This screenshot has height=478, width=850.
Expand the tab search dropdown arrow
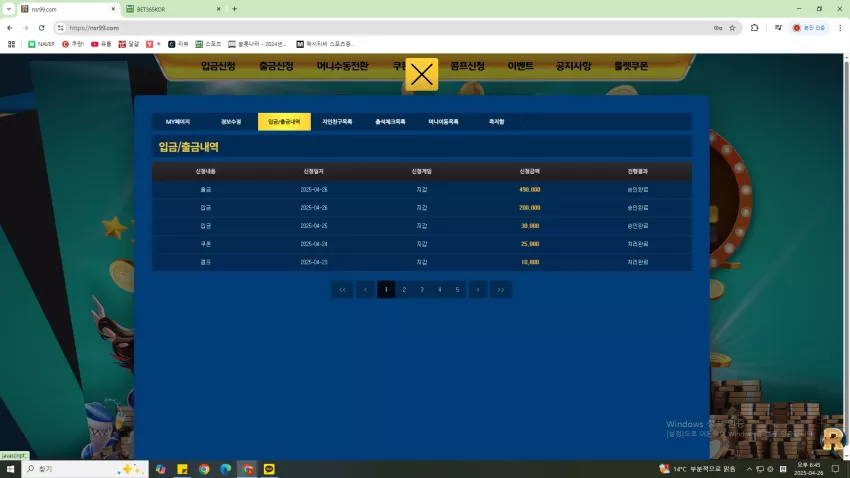(9, 9)
